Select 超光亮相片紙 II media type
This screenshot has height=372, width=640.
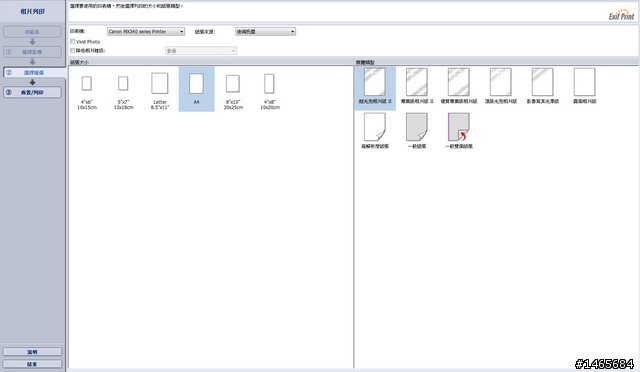click(375, 88)
